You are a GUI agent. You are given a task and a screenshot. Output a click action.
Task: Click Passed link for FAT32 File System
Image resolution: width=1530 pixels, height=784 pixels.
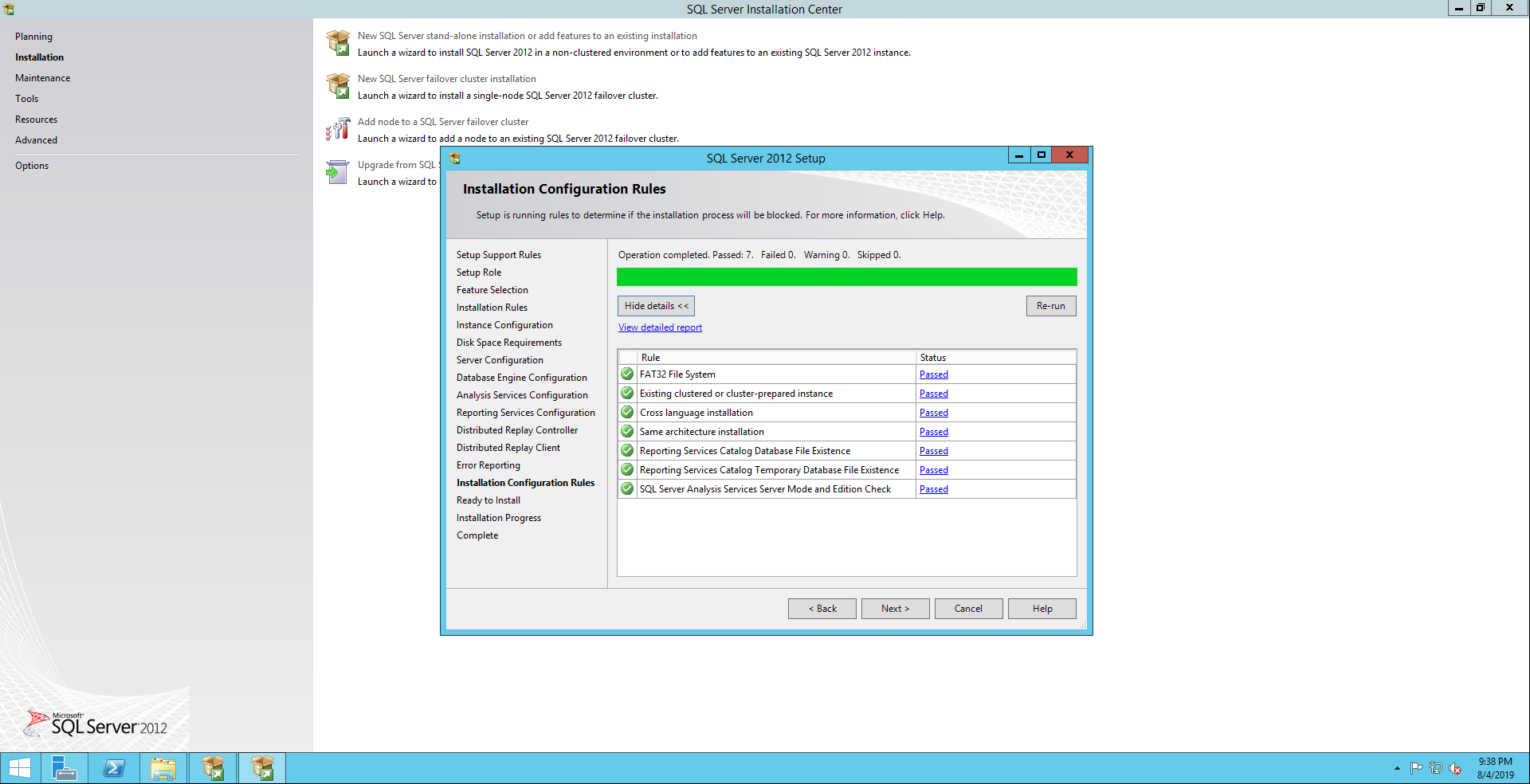933,374
